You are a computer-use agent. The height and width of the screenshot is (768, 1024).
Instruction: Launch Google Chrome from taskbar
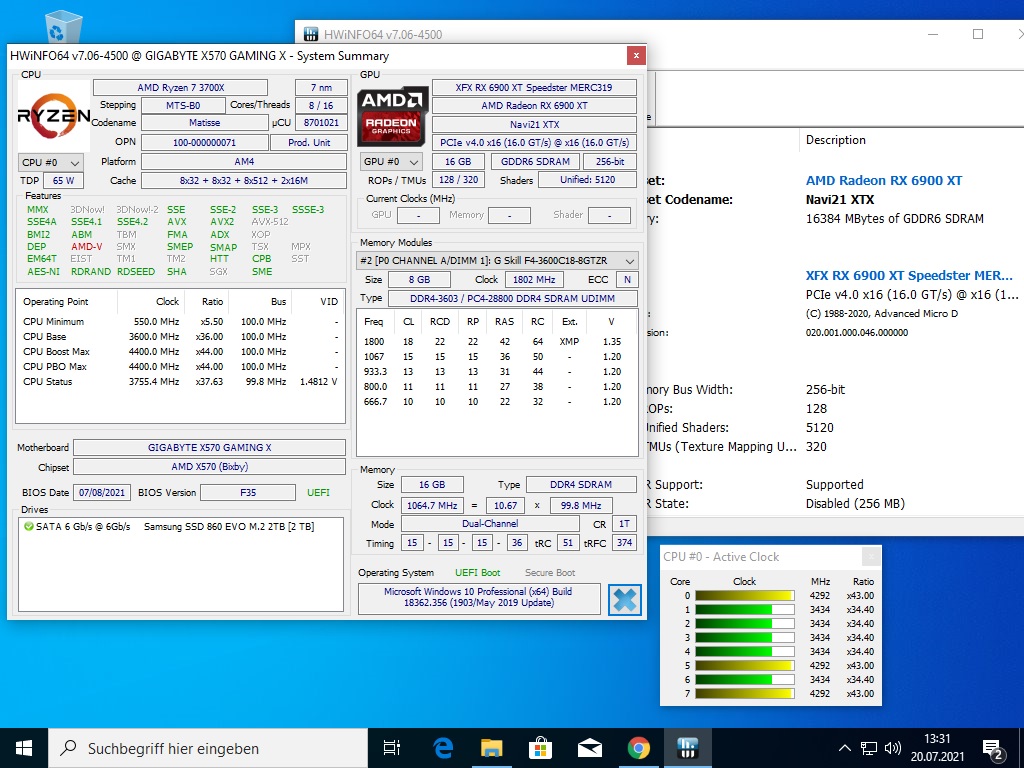point(639,748)
